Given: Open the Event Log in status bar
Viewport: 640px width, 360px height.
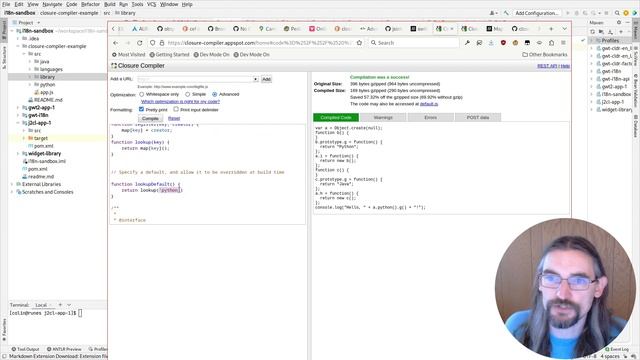Looking at the screenshot, I should point(616,349).
